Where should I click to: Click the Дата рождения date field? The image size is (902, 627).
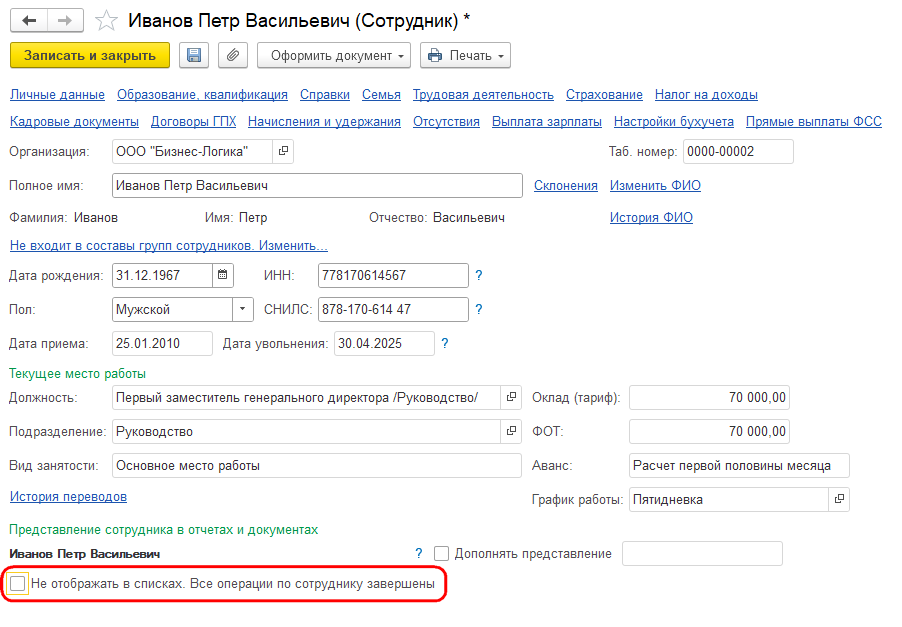(162, 275)
